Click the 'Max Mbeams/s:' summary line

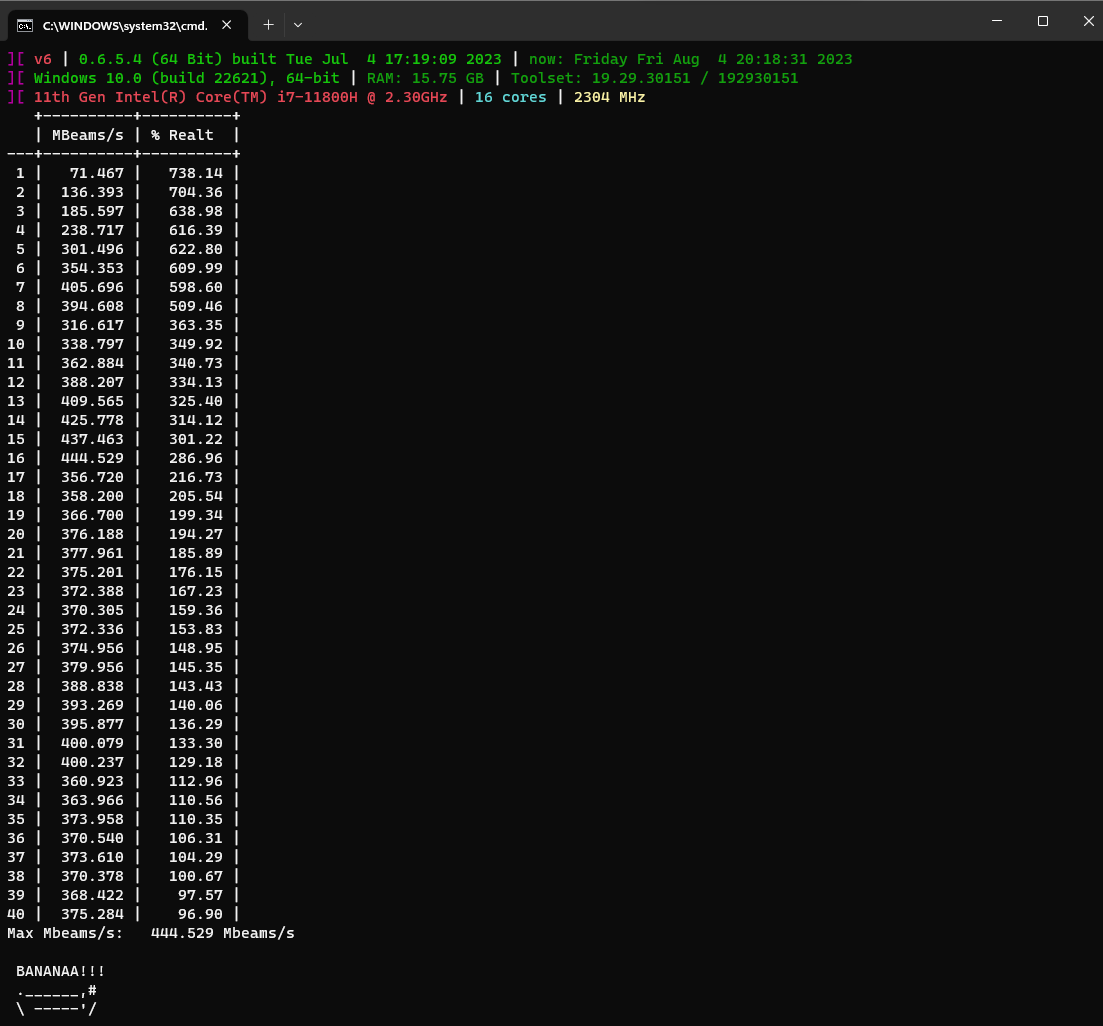pyautogui.click(x=151, y=932)
